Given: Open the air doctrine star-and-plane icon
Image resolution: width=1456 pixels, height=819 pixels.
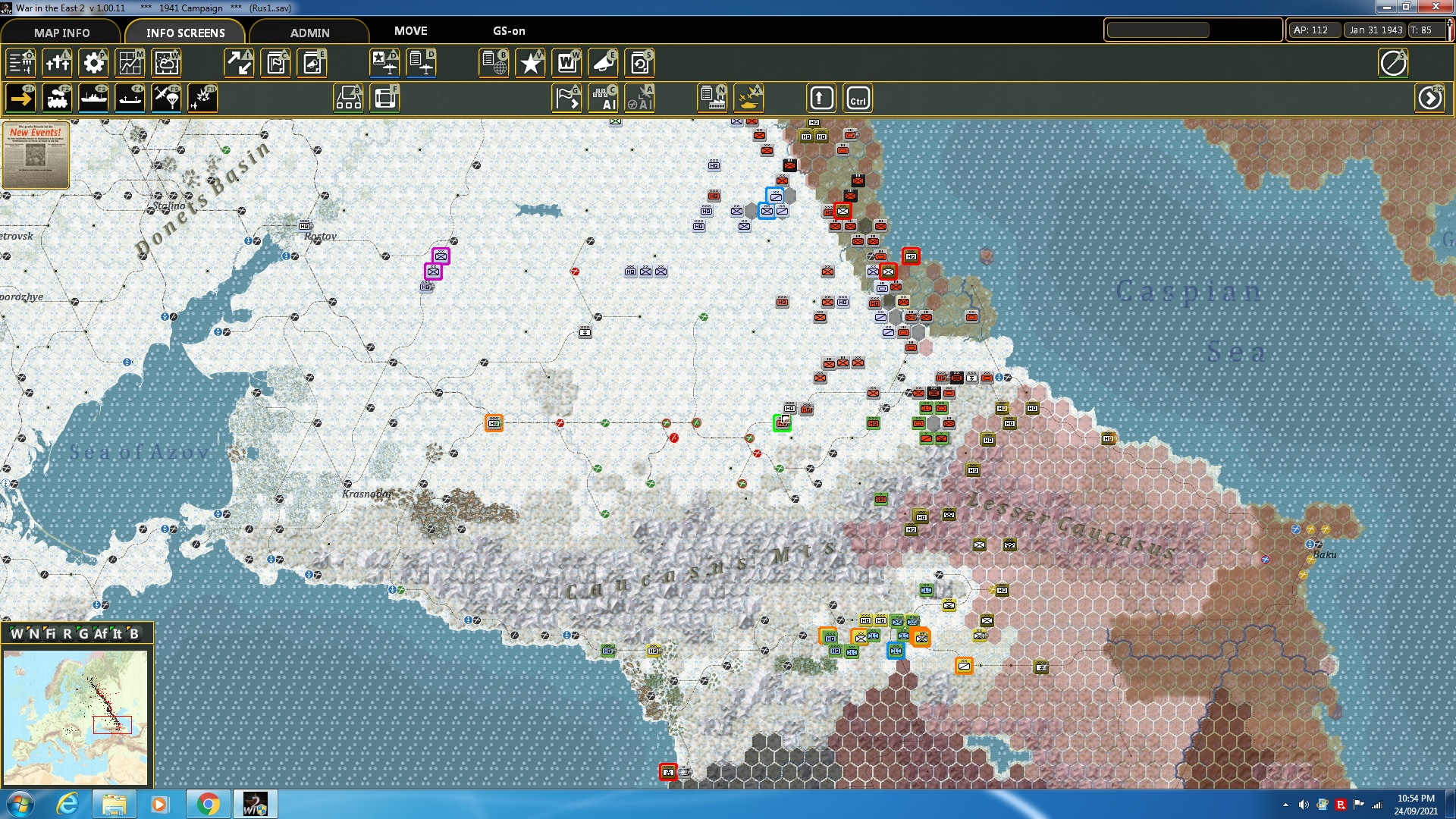Looking at the screenshot, I should (x=385, y=63).
